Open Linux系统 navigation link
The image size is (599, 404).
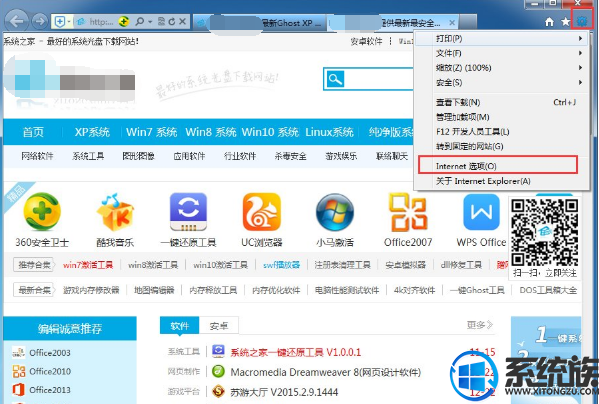(x=329, y=132)
